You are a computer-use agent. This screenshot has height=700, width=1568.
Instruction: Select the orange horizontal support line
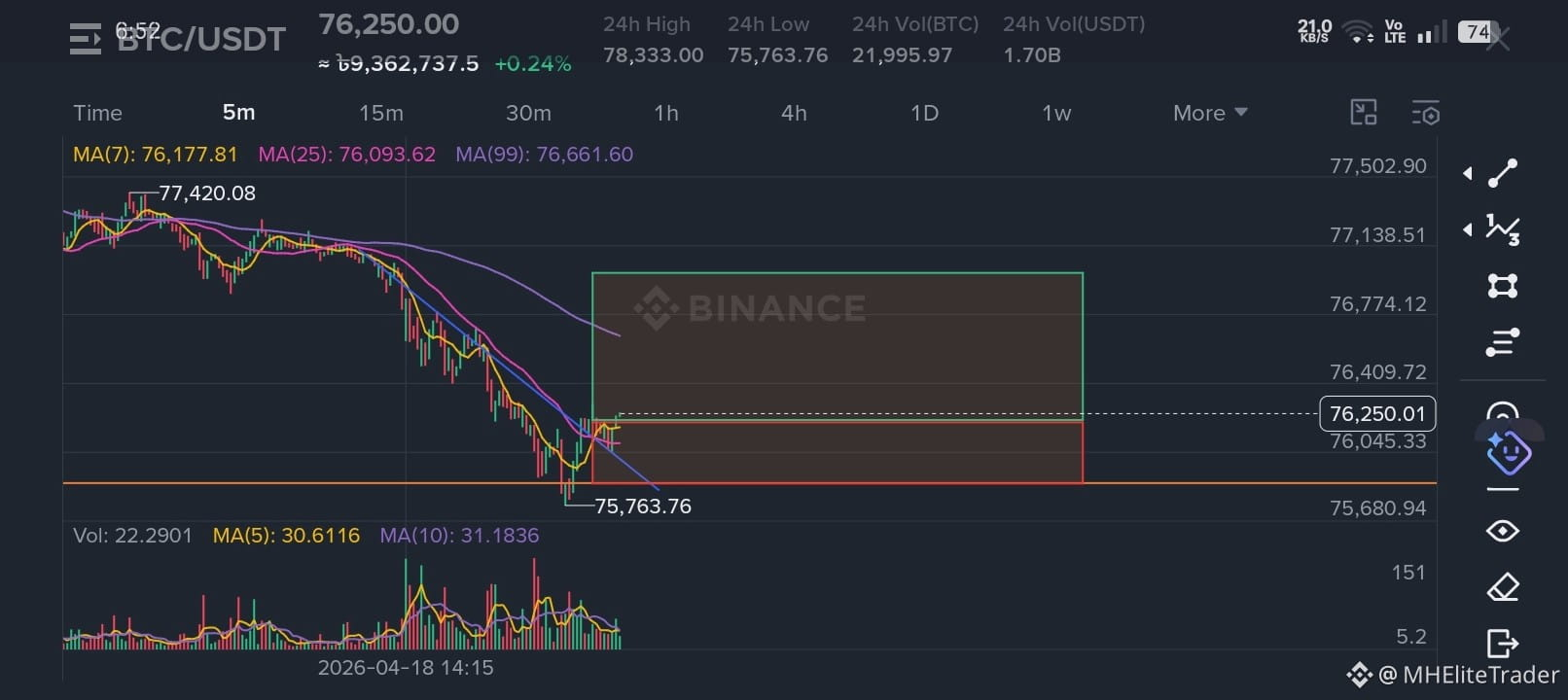749,483
